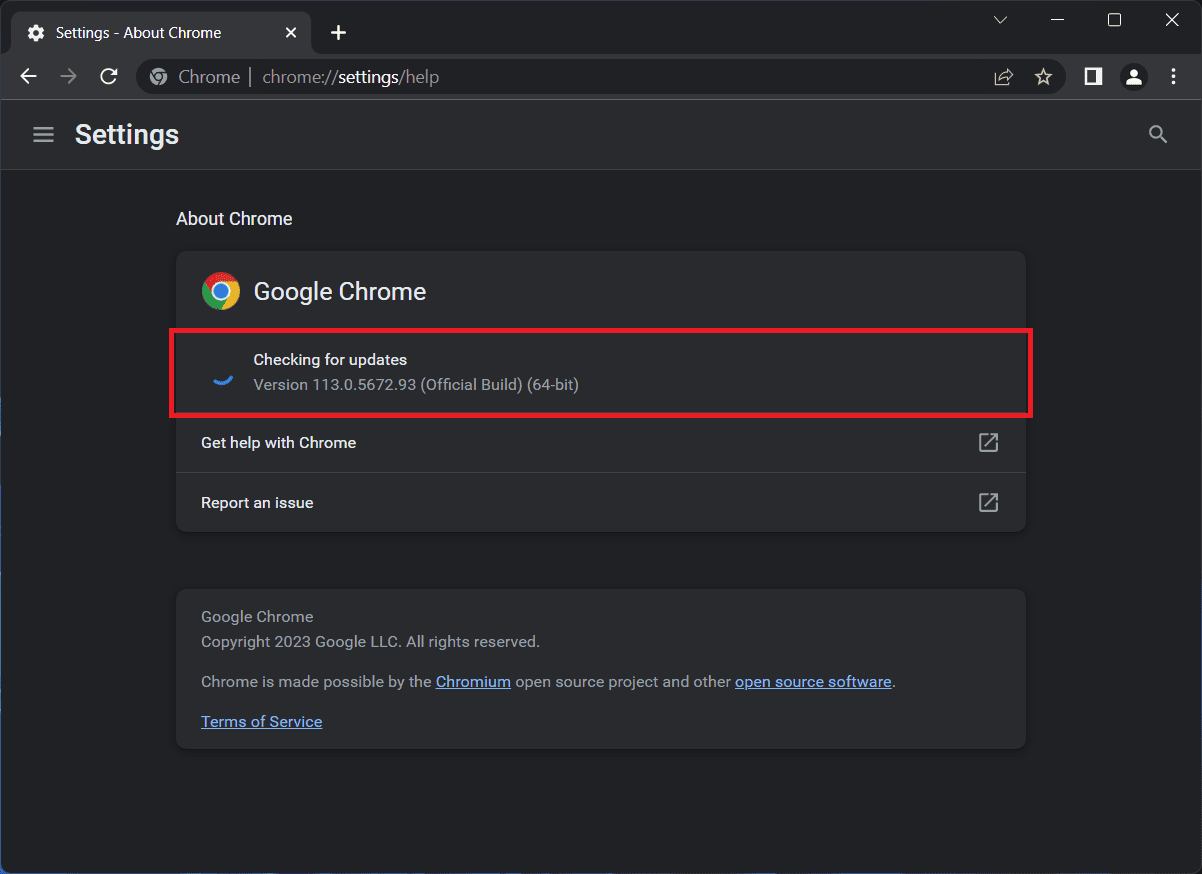Expand the tab search chevron
Image resolution: width=1202 pixels, height=874 pixels.
click(x=1000, y=20)
